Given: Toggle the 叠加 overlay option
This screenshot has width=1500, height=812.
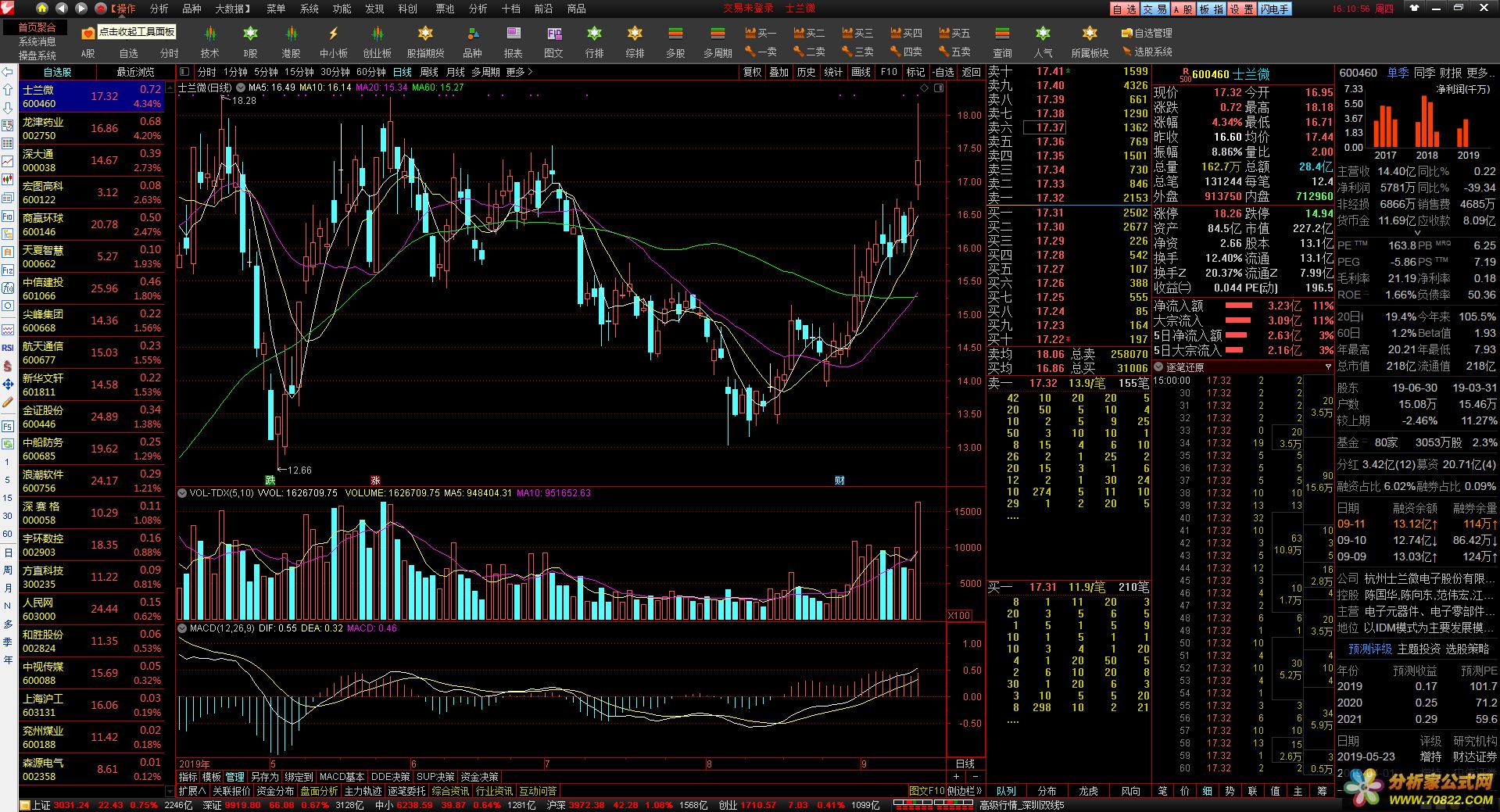Looking at the screenshot, I should pos(779,72).
